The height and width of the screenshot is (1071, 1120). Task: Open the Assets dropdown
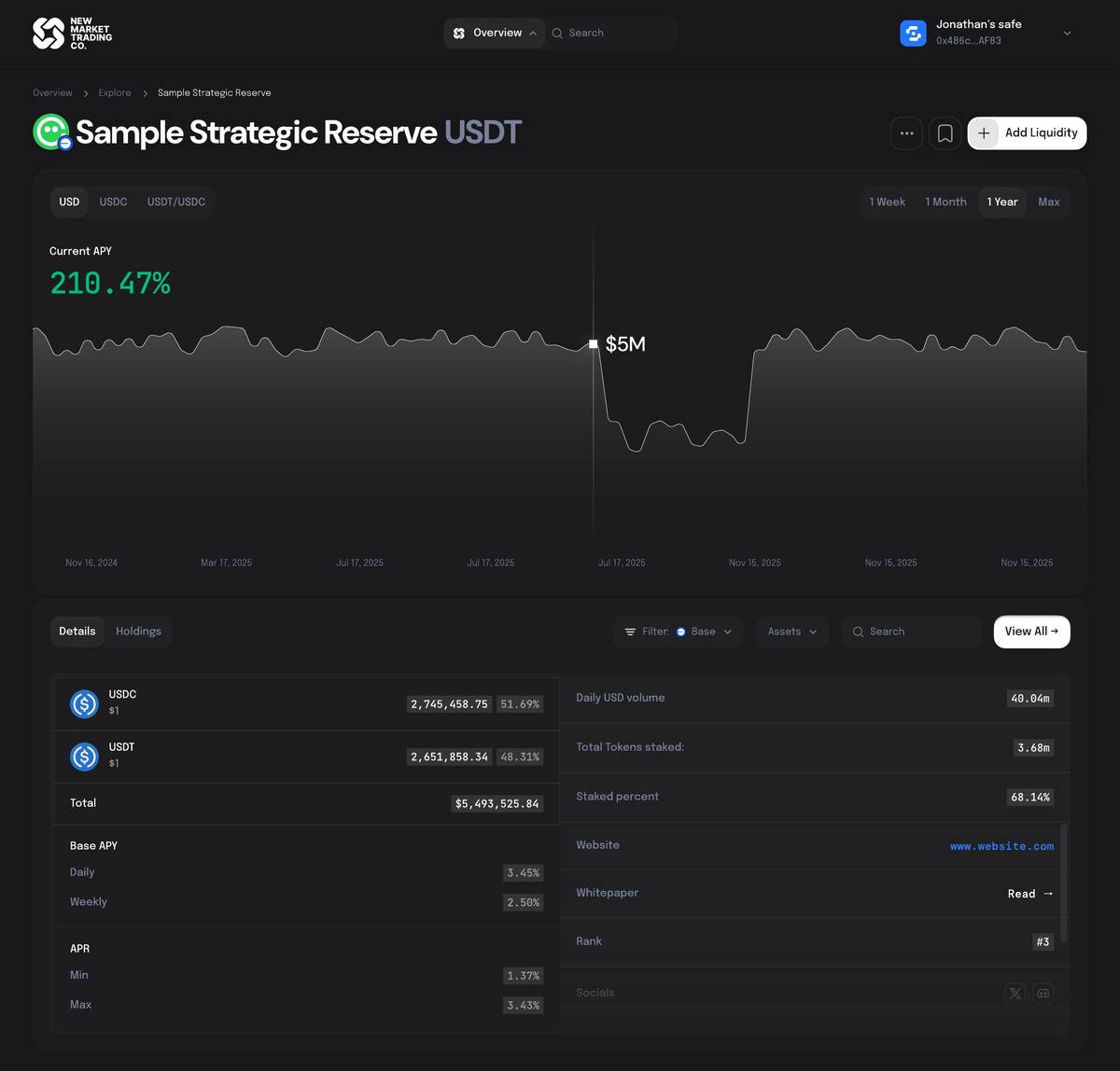point(791,632)
